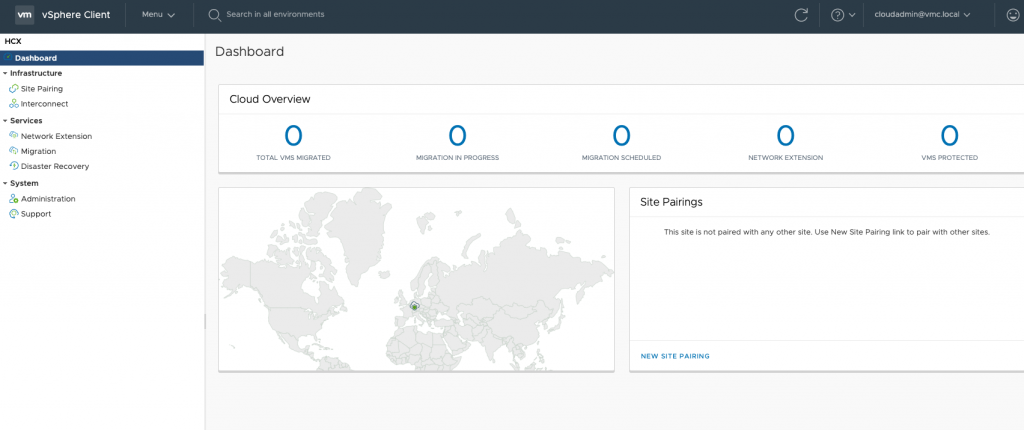The width and height of the screenshot is (1024, 430).
Task: Click the Migration Scheduled count
Action: tap(621, 135)
